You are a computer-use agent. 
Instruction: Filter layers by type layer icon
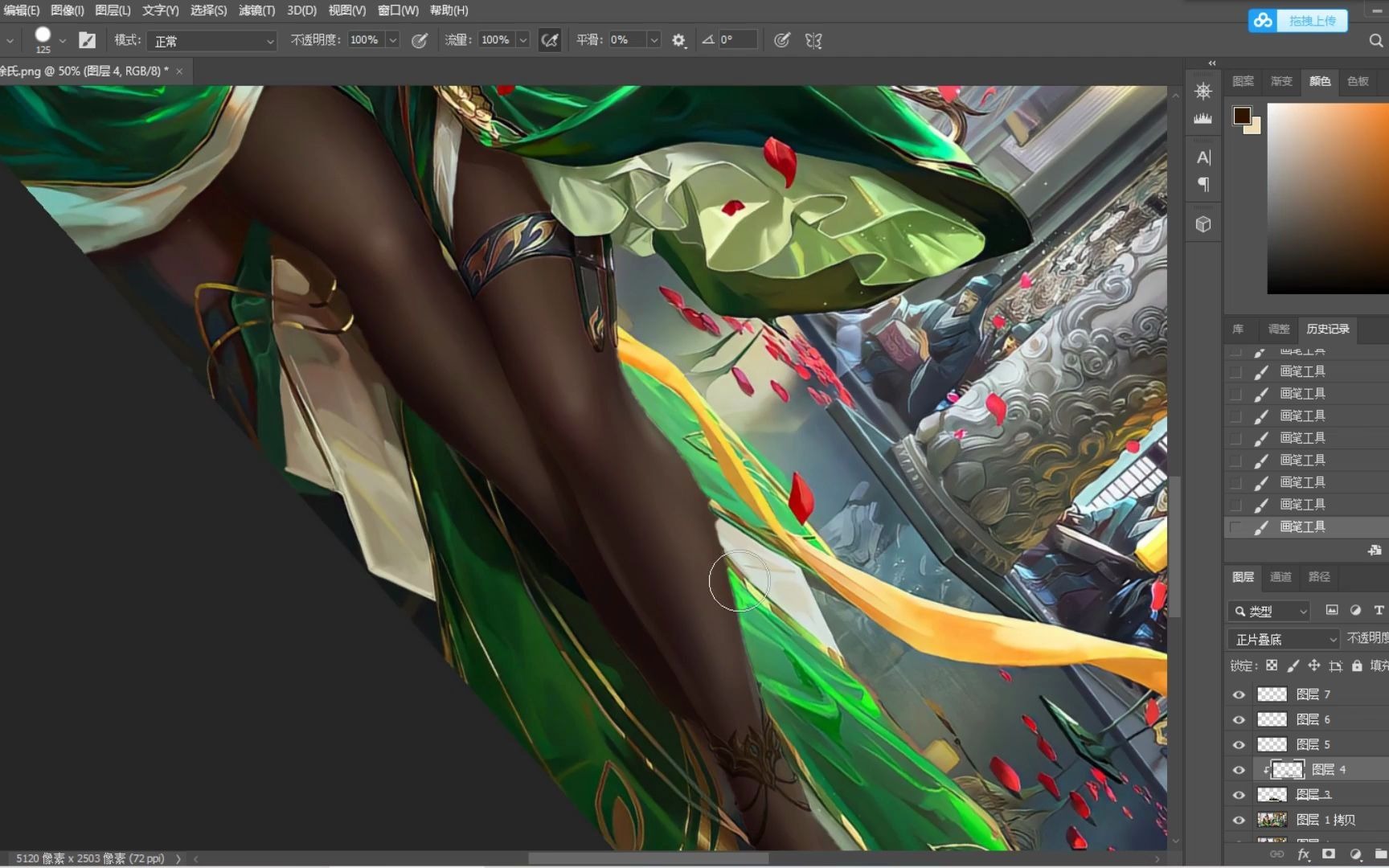[1379, 610]
